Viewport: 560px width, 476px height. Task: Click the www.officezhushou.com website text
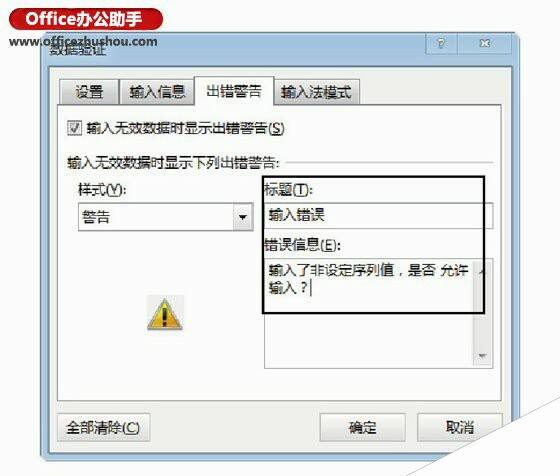click(x=83, y=41)
